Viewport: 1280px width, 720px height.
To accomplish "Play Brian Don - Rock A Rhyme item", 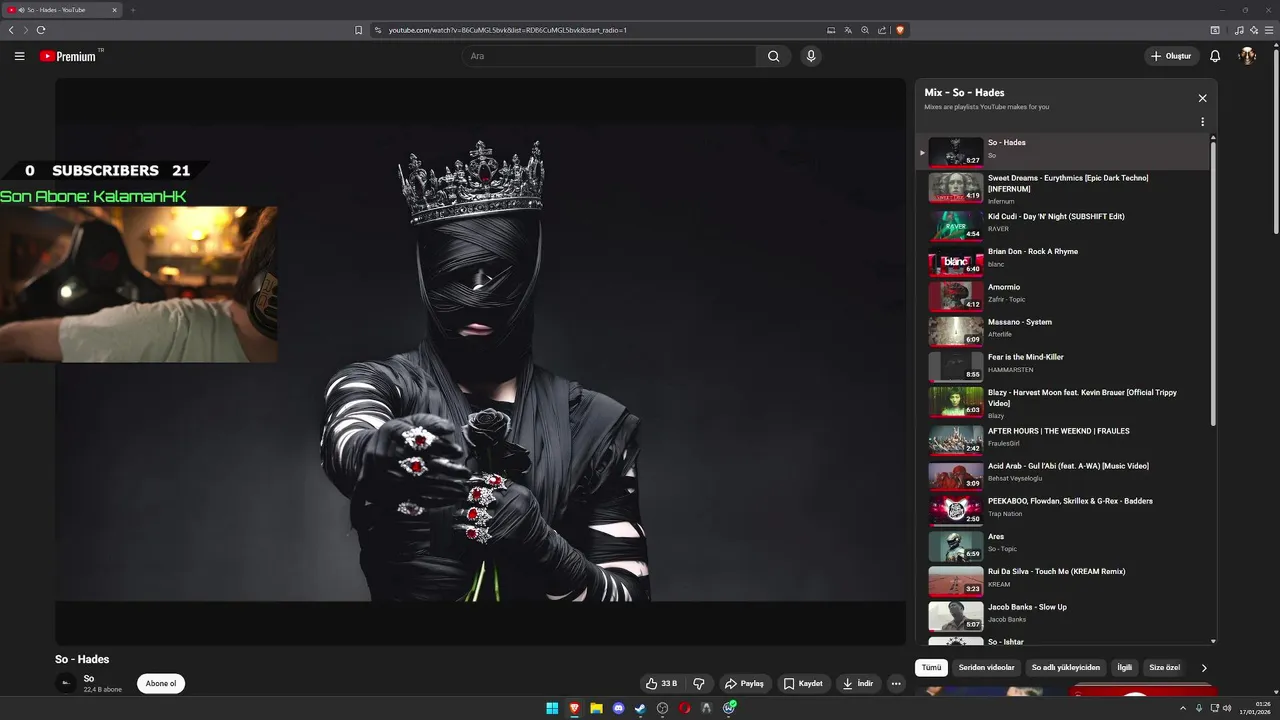I will 1063,261.
